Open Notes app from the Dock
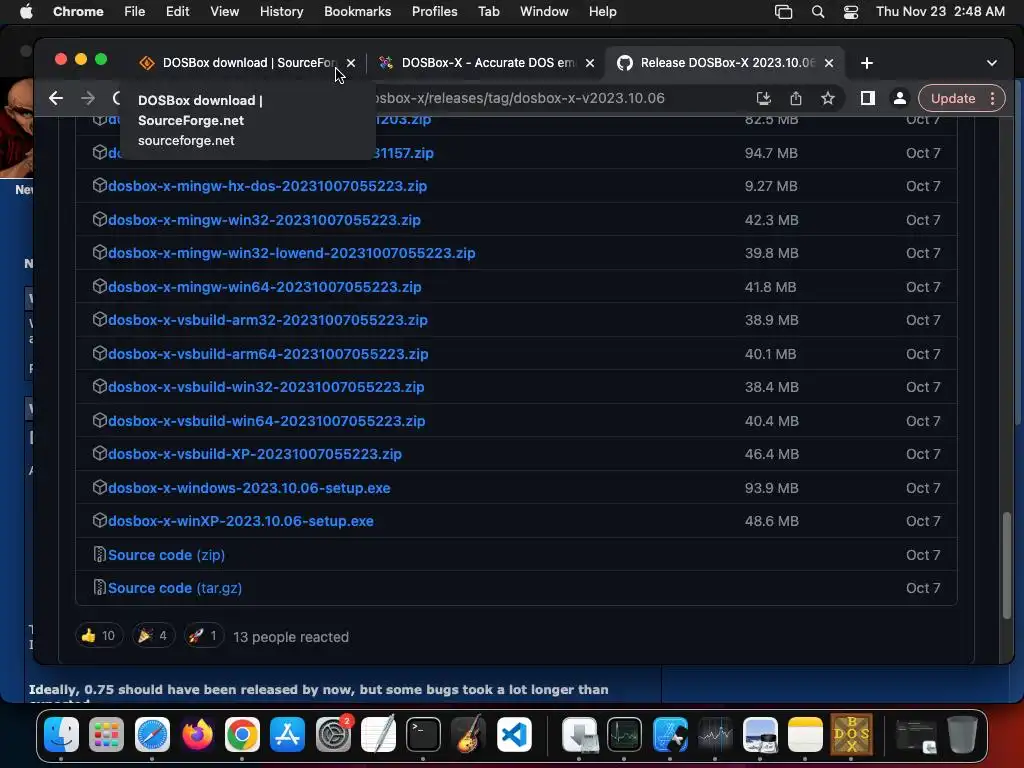This screenshot has height=768, width=1024. [805, 735]
